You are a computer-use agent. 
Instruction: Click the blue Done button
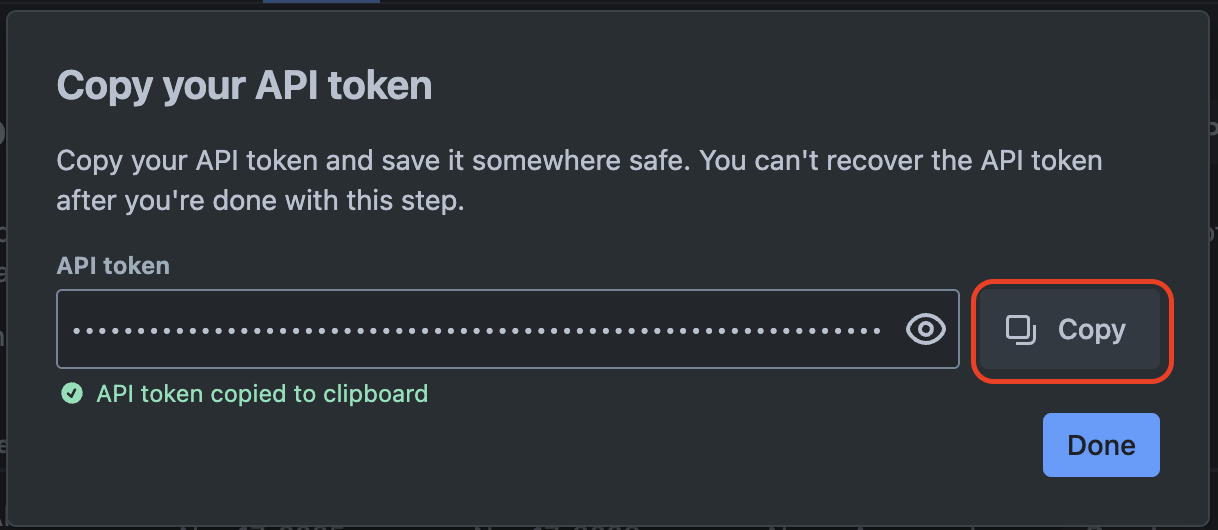click(1101, 445)
